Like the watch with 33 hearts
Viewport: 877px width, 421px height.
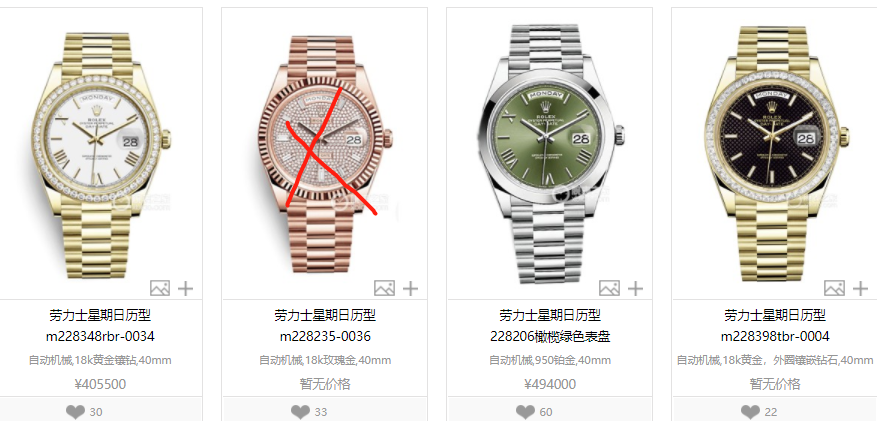pos(300,412)
